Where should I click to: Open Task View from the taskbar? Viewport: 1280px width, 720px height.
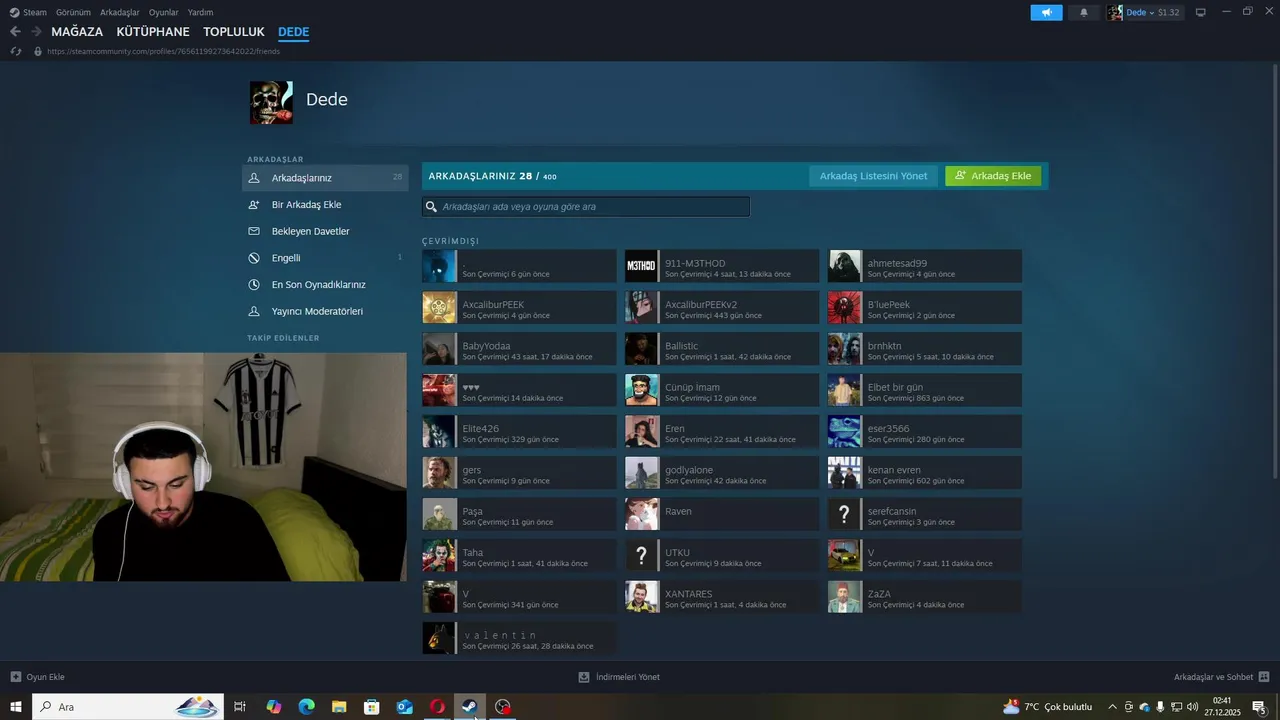[x=240, y=707]
